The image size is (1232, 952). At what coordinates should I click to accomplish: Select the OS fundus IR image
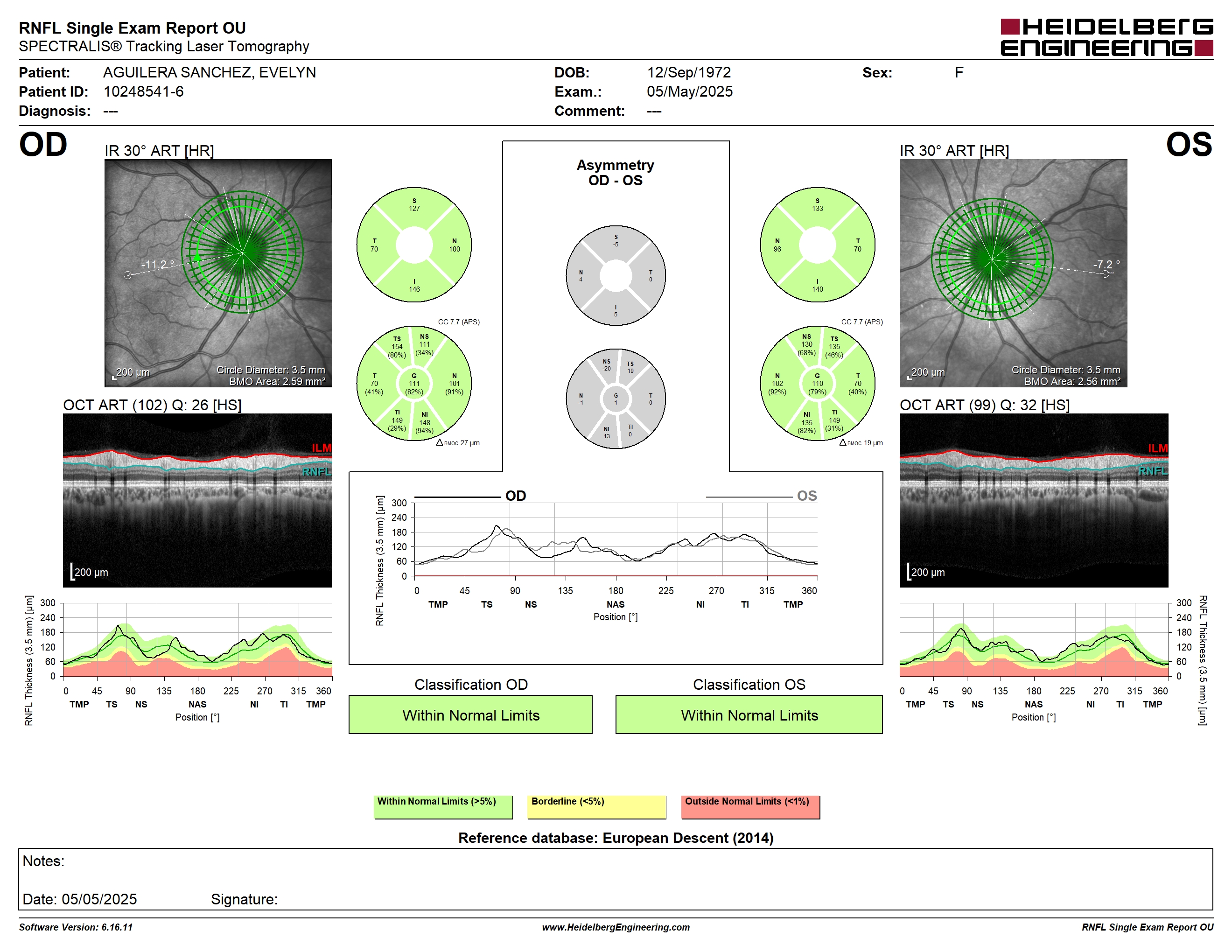(x=1013, y=273)
